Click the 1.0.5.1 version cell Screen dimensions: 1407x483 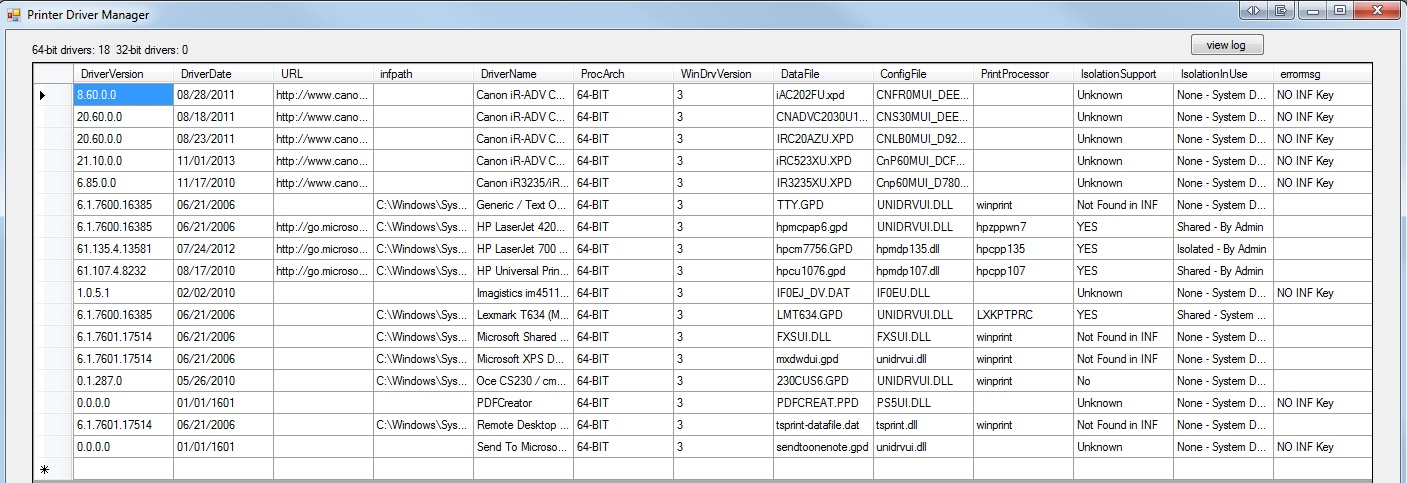click(x=123, y=293)
